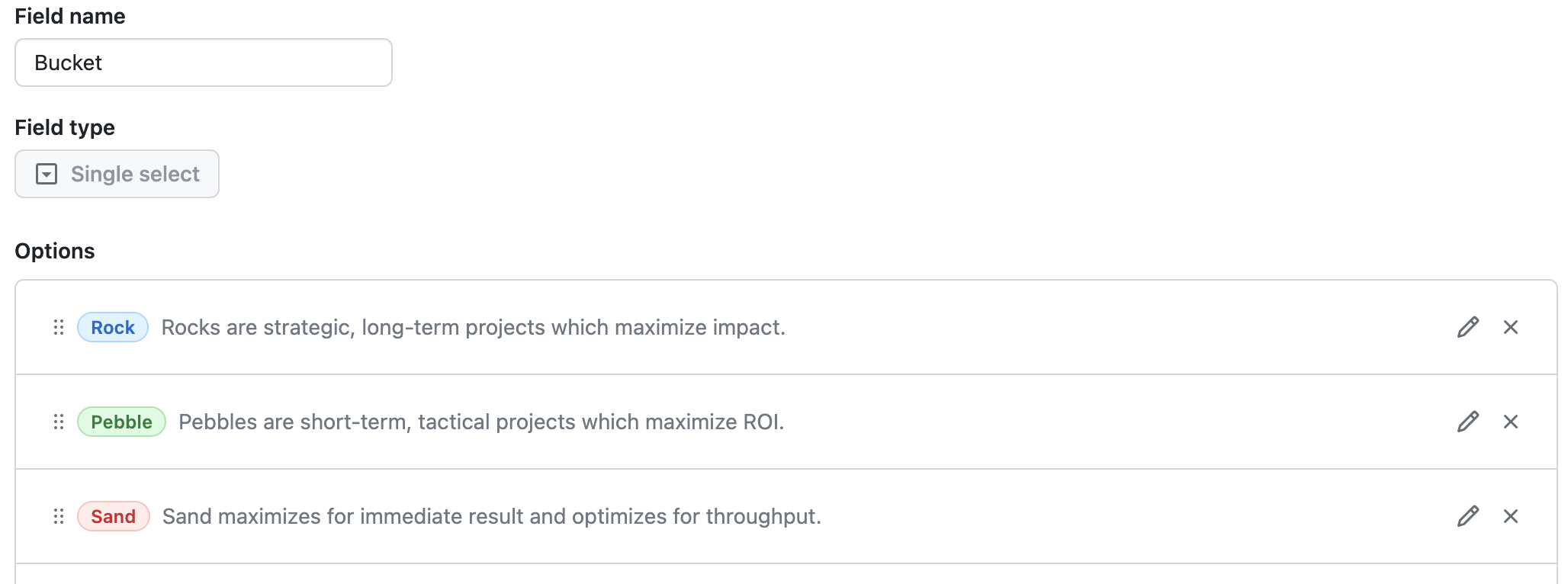Click the Sand description about throughput

(x=492, y=516)
